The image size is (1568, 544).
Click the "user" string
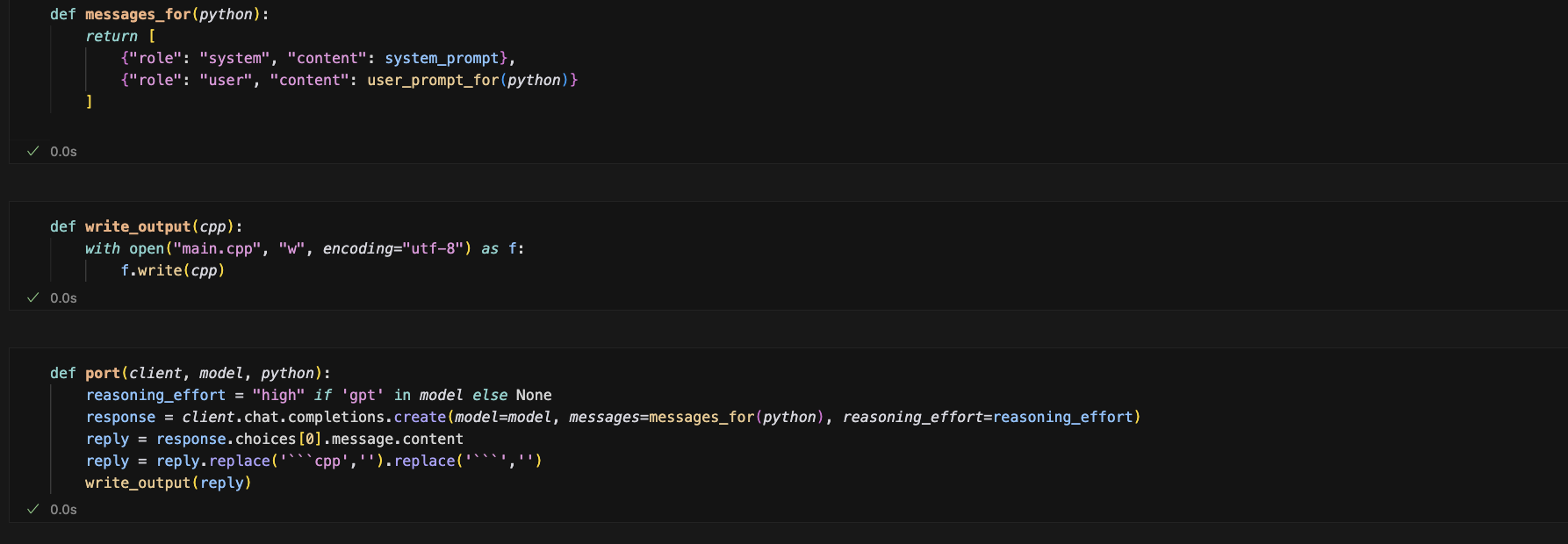click(226, 80)
